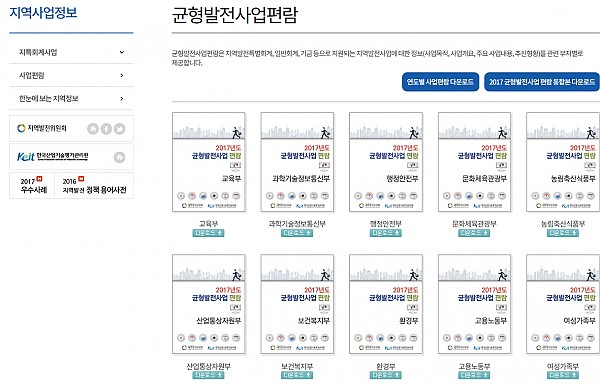Click the Keit 한국산업기술평가관리원 logo
This screenshot has height=385, width=600.
[x=53, y=157]
